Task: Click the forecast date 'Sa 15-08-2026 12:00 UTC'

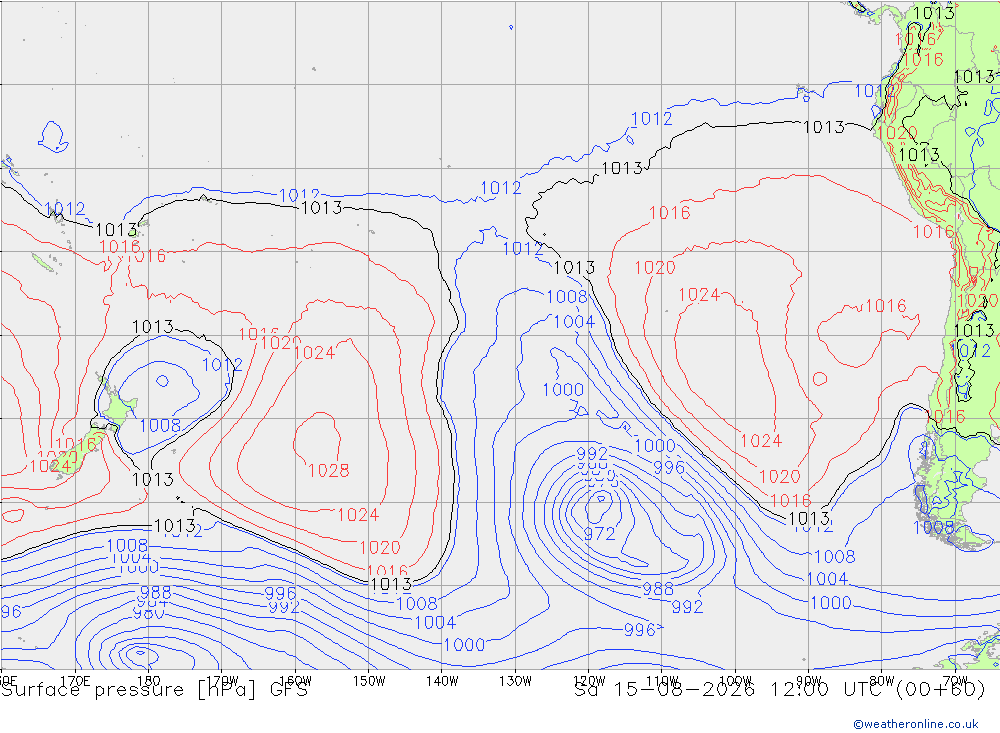Action: [x=731, y=690]
